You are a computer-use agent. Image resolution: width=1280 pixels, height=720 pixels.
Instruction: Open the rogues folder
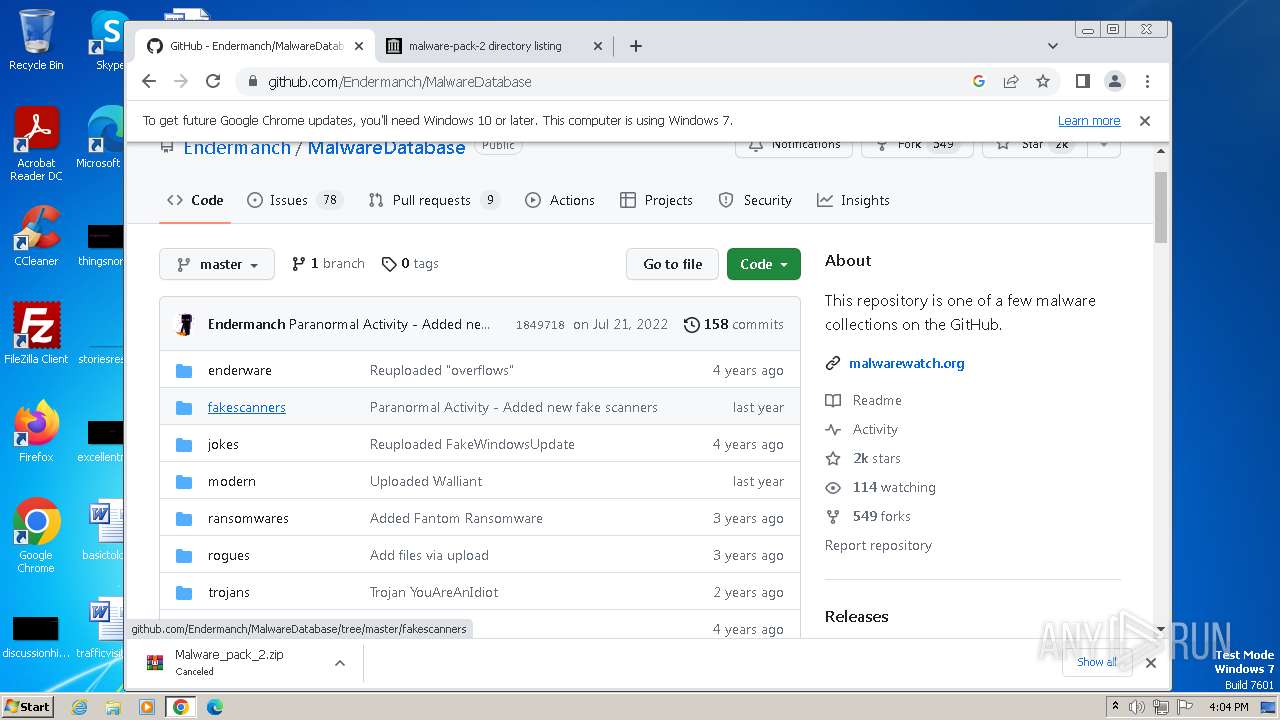click(229, 555)
